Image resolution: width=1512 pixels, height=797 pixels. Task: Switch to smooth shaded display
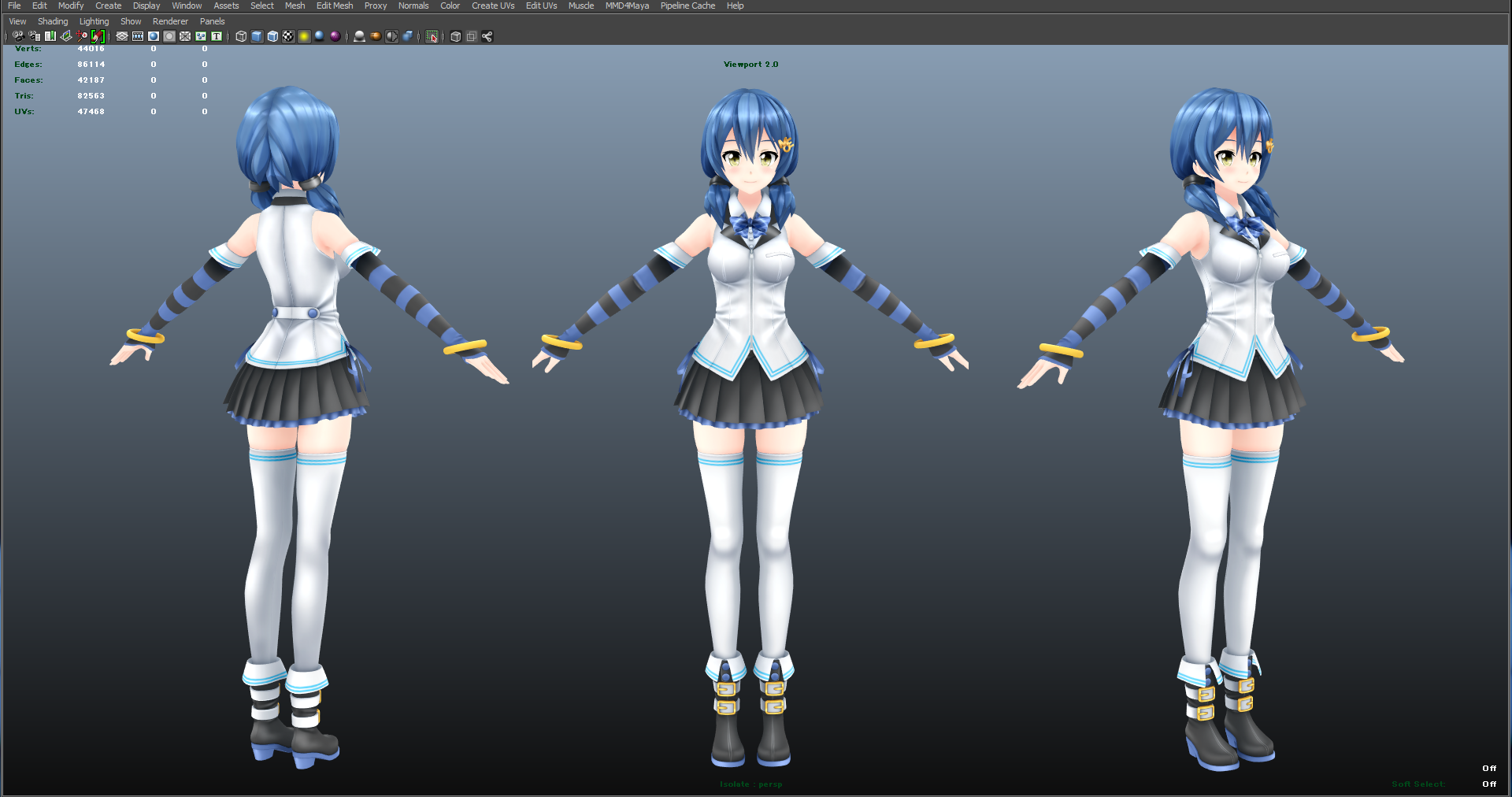[x=256, y=36]
